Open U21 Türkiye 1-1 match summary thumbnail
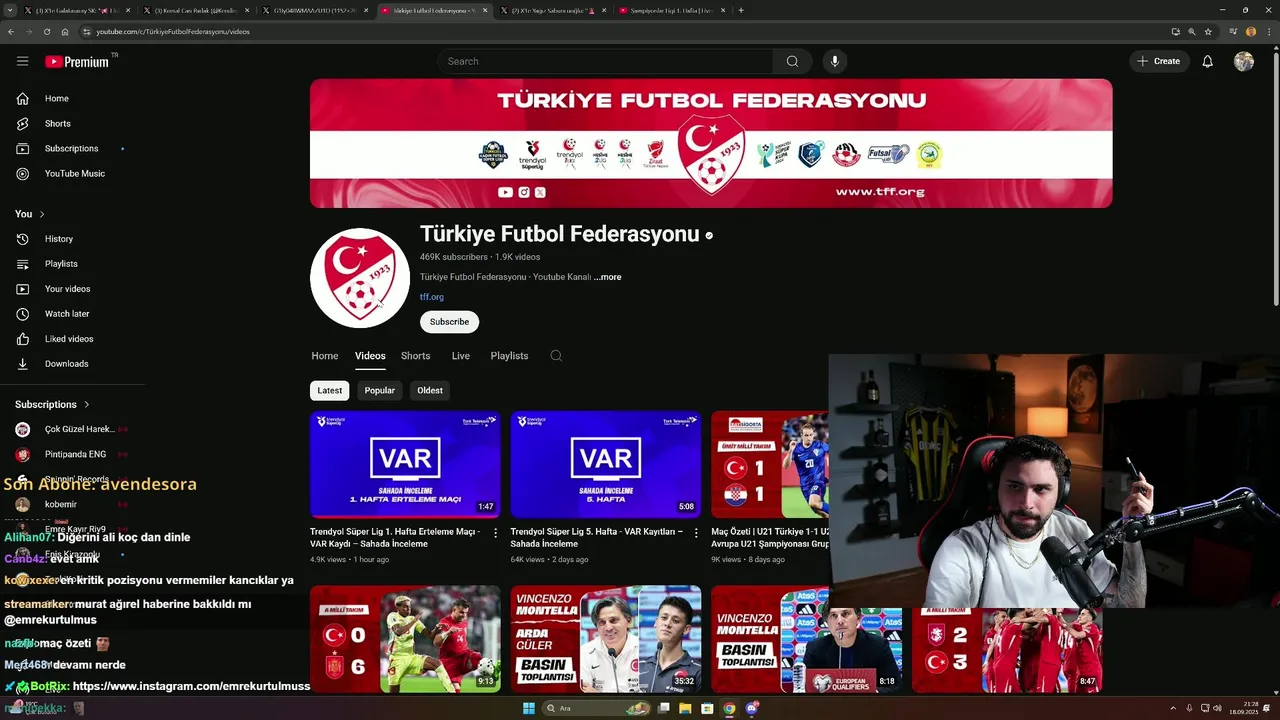 770,464
